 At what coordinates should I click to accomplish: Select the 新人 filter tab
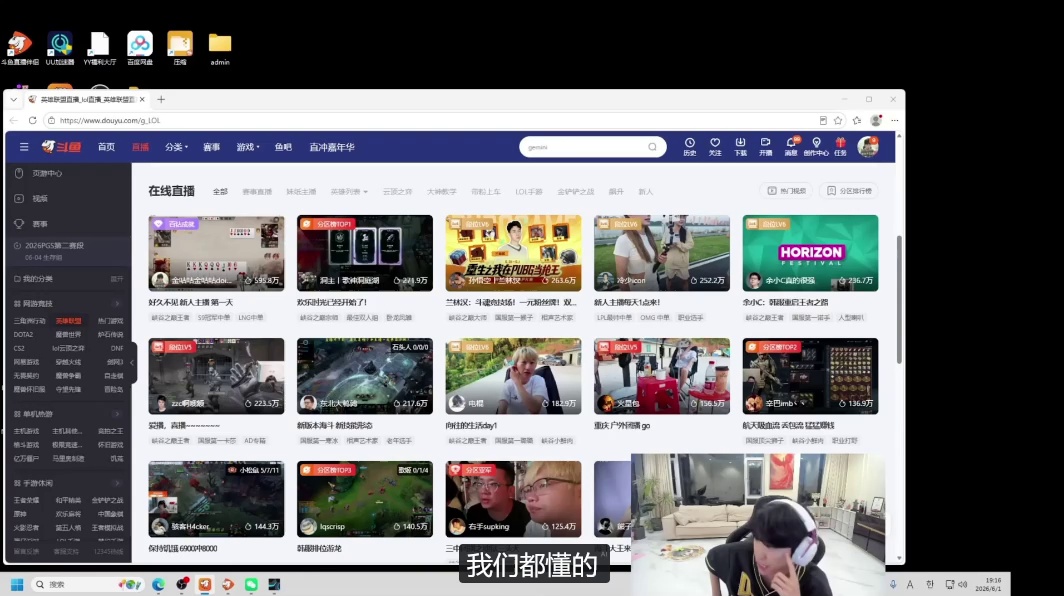tap(645, 191)
